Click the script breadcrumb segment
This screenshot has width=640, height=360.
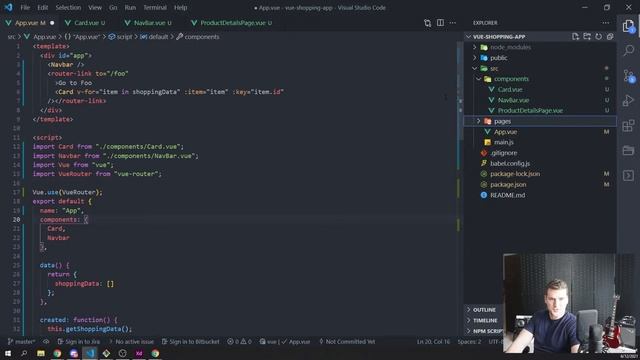tap(120, 37)
